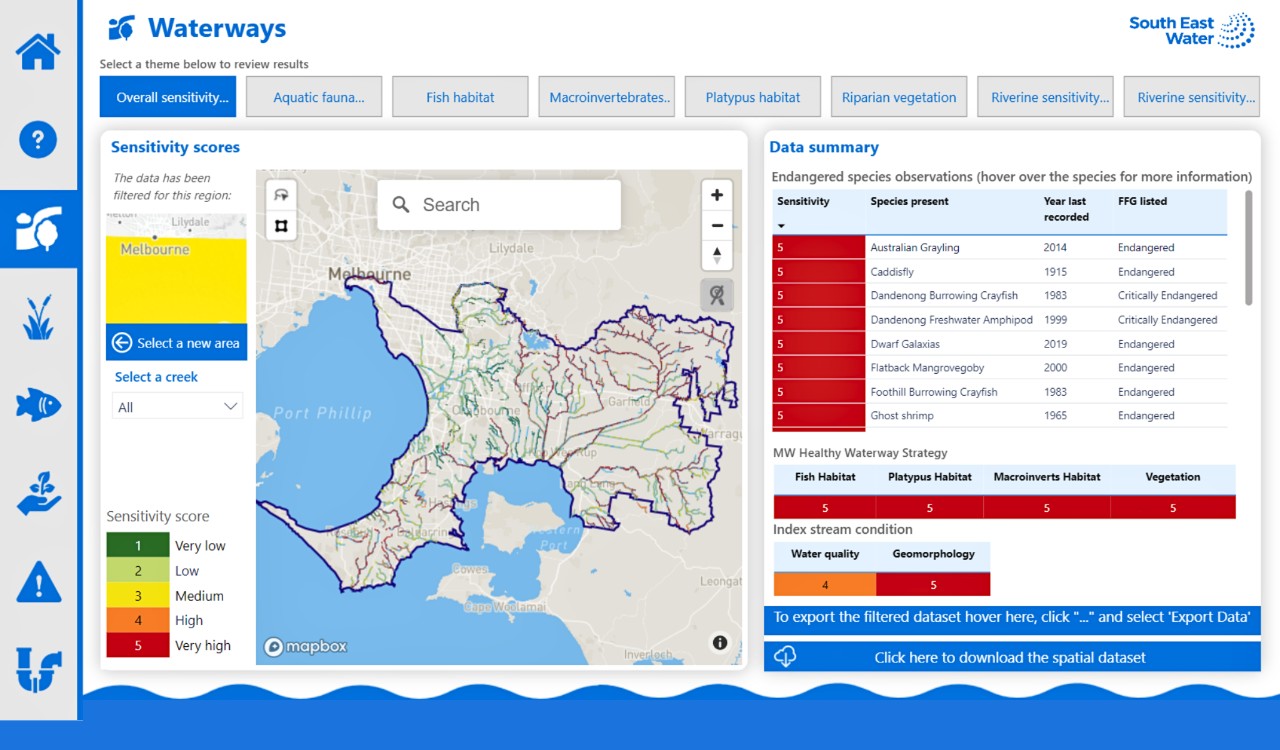Open the warning triangle sidebar icon
The width and height of the screenshot is (1280, 750).
pos(38,582)
